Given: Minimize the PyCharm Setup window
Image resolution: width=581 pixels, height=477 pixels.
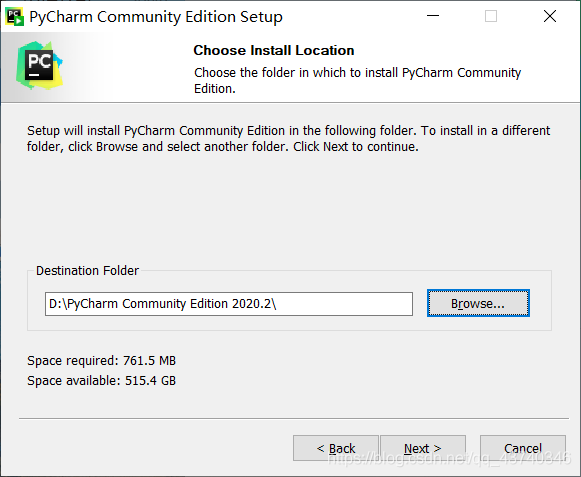Looking at the screenshot, I should tap(433, 16).
